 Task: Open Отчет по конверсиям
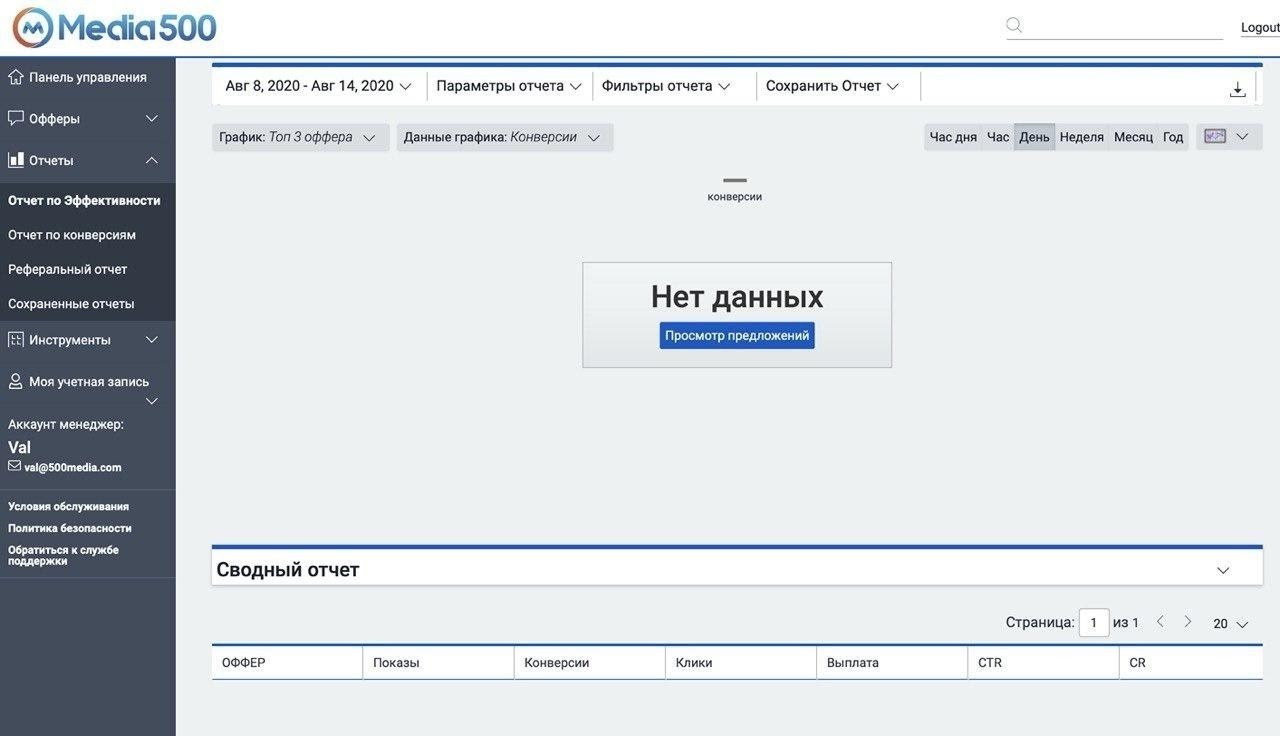click(72, 235)
